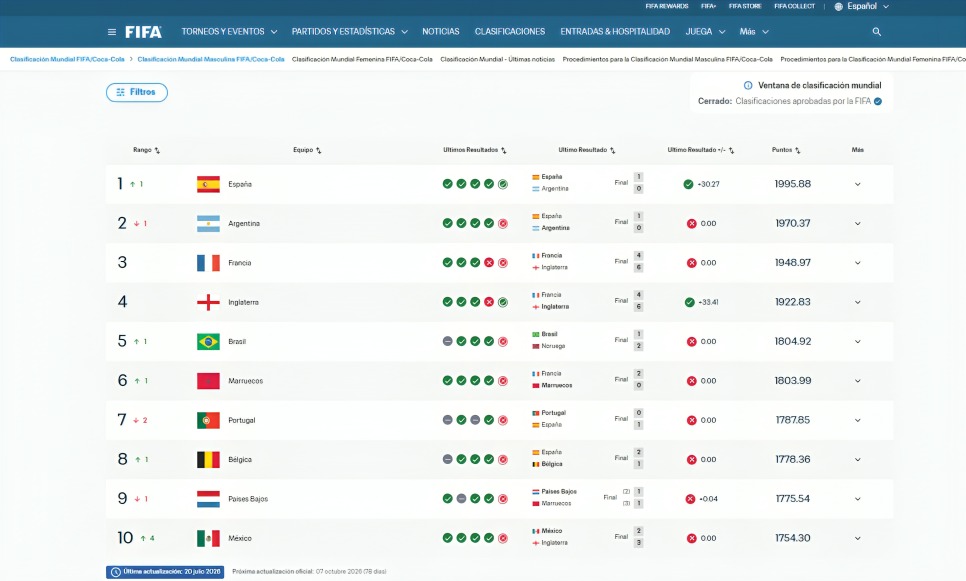
Task: Go to Clasificaciones
Action: 509,31
